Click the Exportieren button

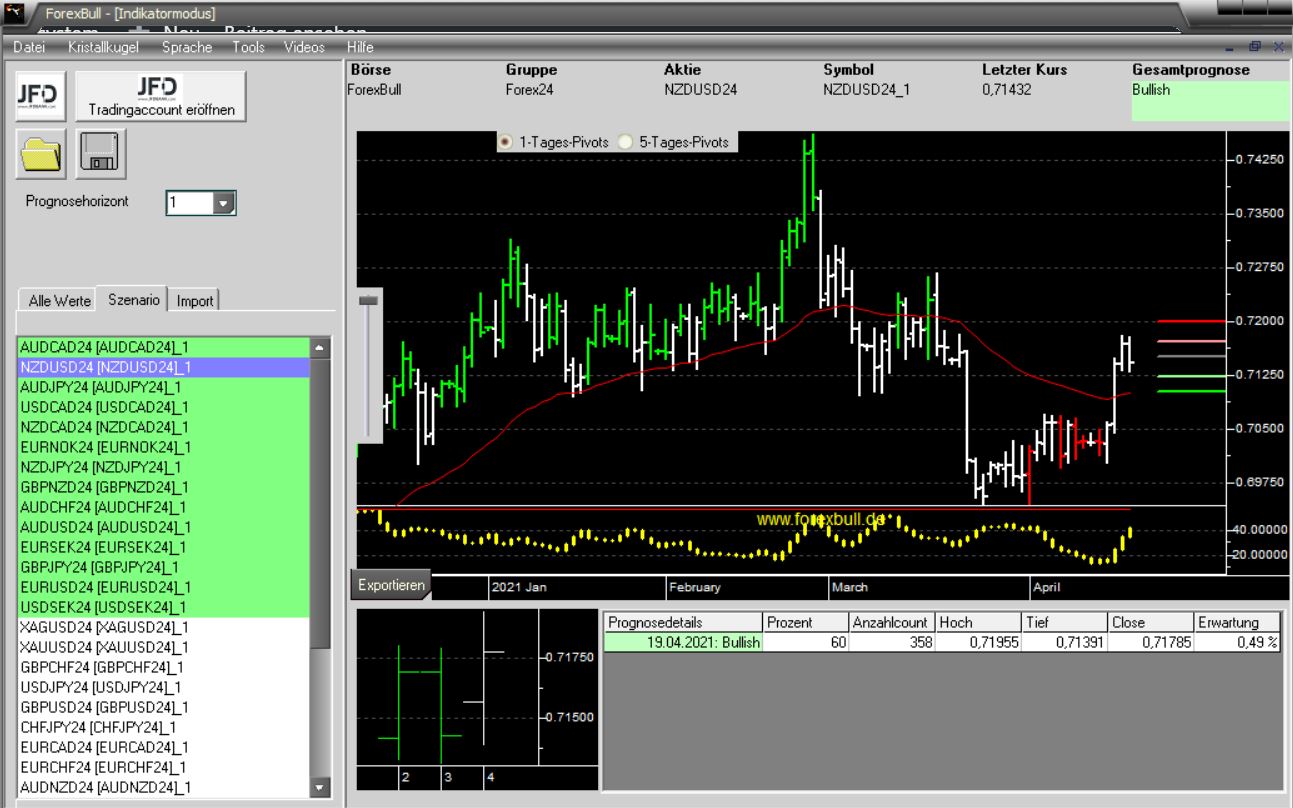click(391, 586)
